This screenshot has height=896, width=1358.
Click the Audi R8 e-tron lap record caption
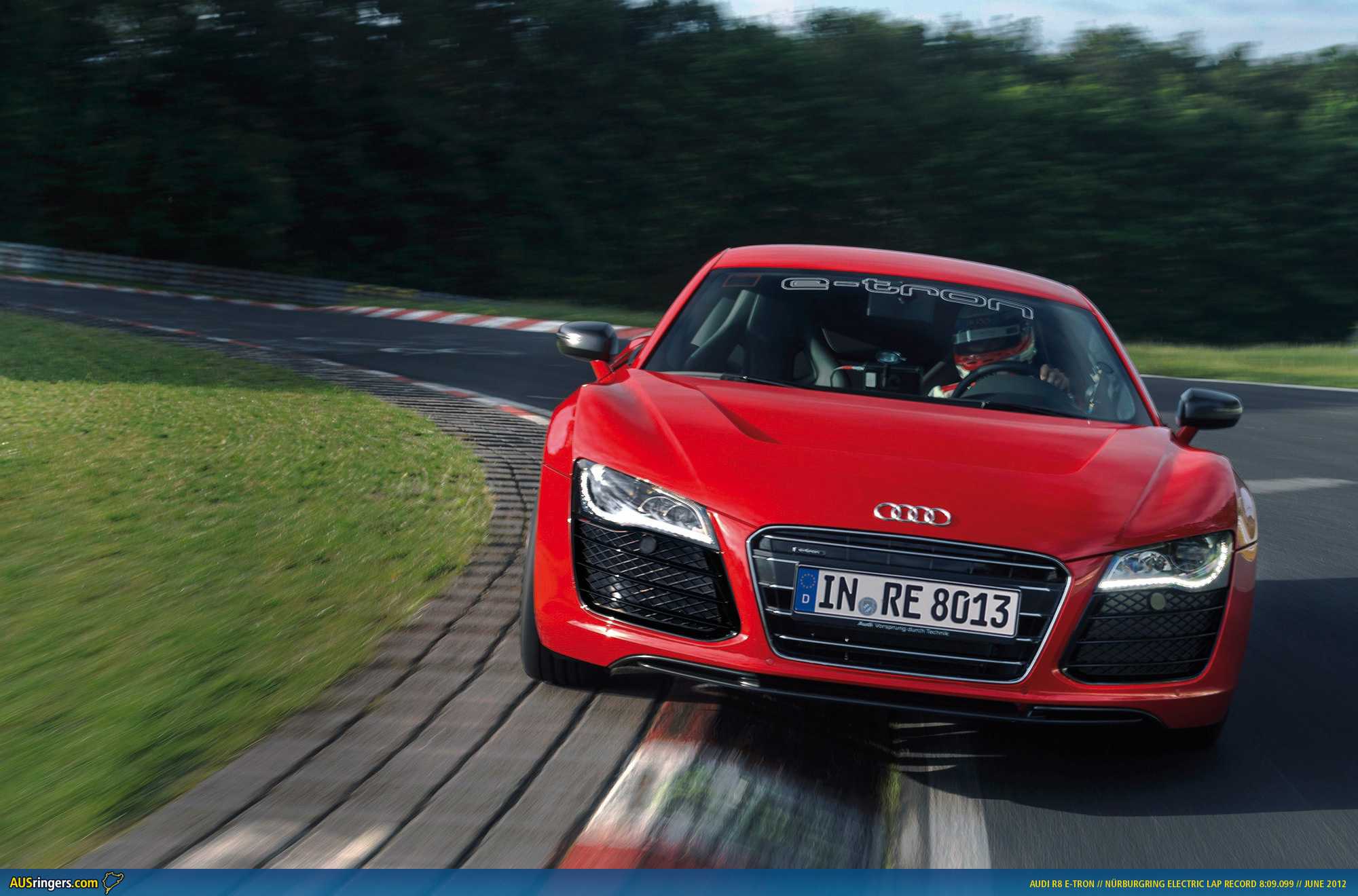point(1188,884)
